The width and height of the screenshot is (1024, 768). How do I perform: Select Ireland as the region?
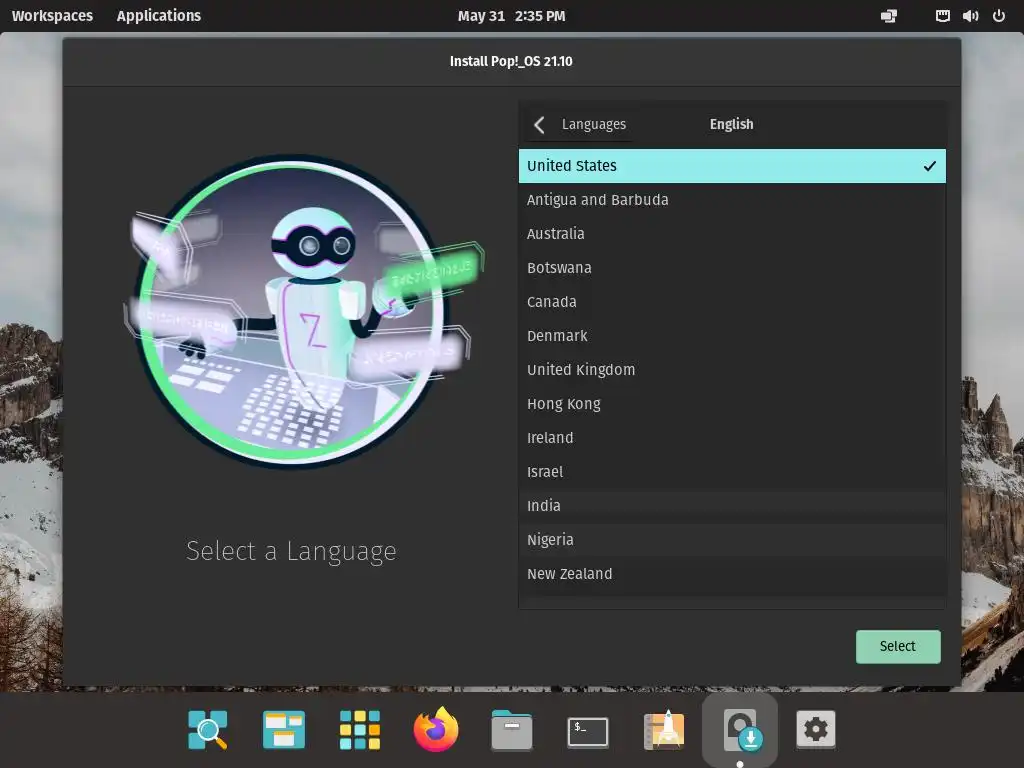click(732, 438)
